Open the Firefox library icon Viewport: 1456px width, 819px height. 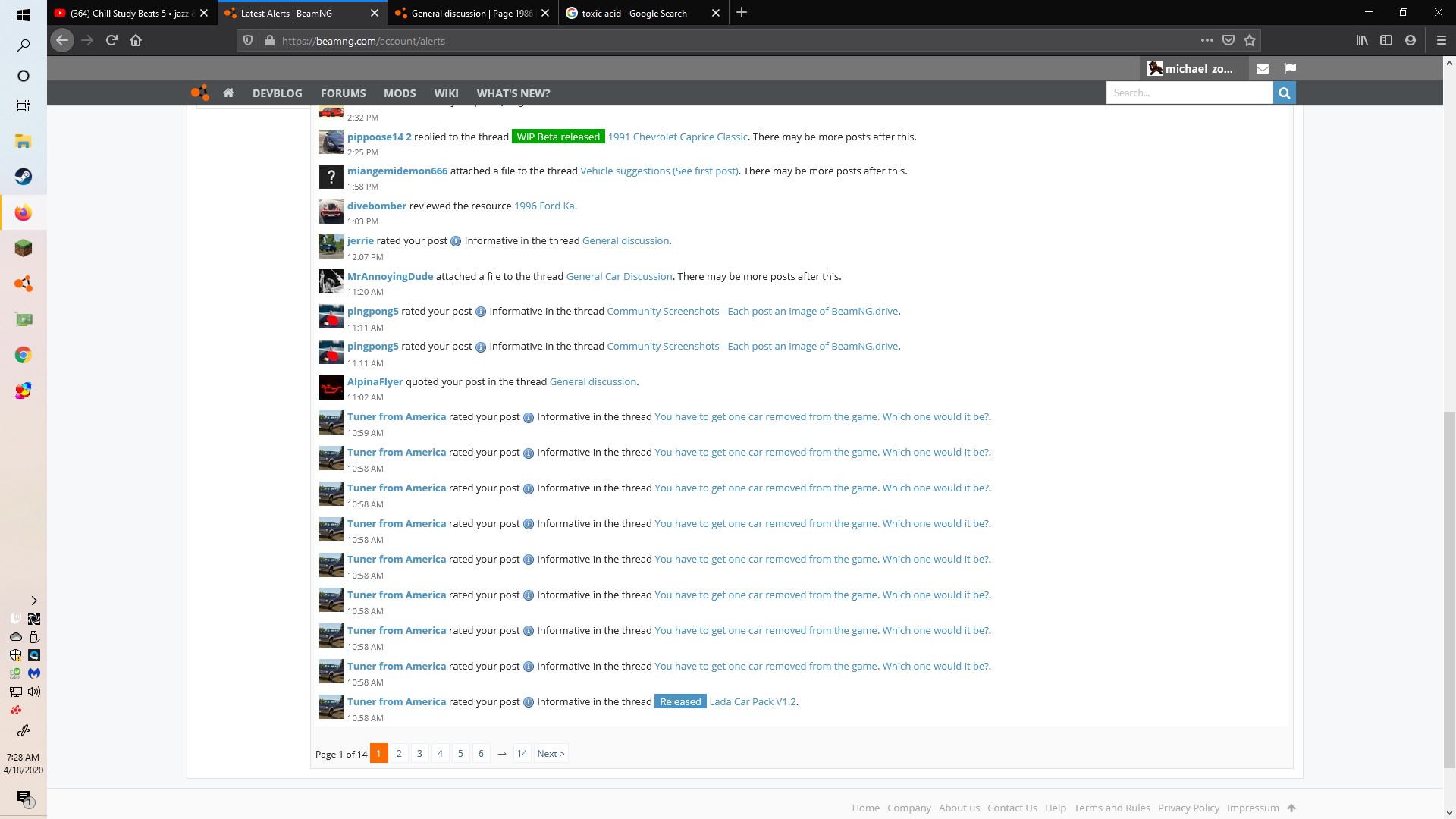[1362, 40]
